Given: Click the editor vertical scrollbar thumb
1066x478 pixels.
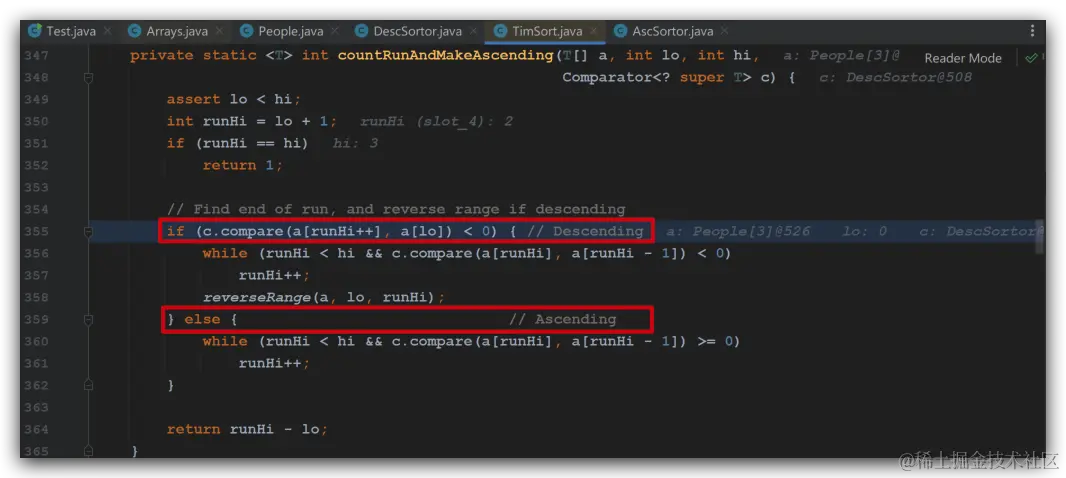Looking at the screenshot, I should [1040, 236].
